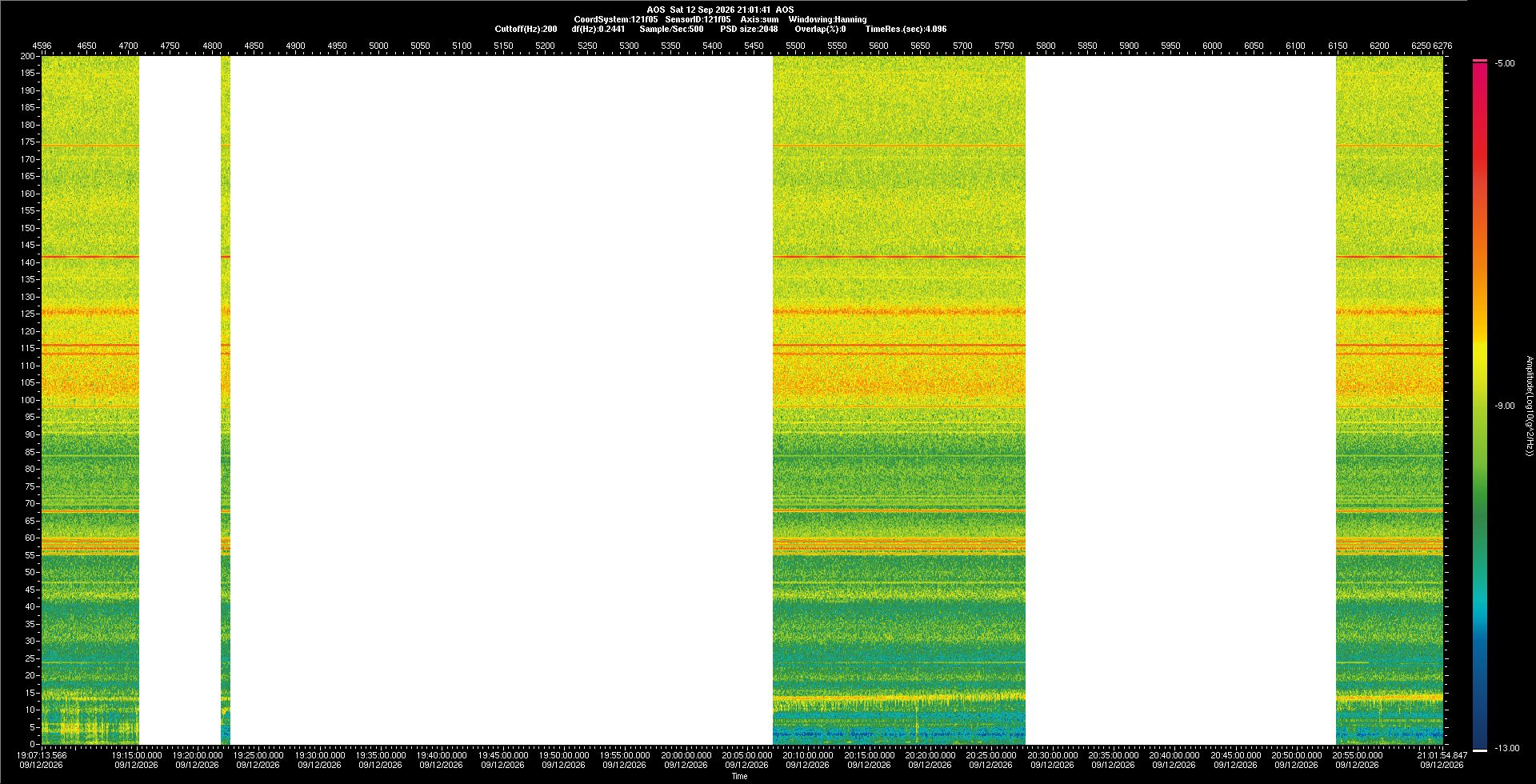Click the 100 Hz label on the frequency axis
1536x784 pixels.
tap(28, 400)
